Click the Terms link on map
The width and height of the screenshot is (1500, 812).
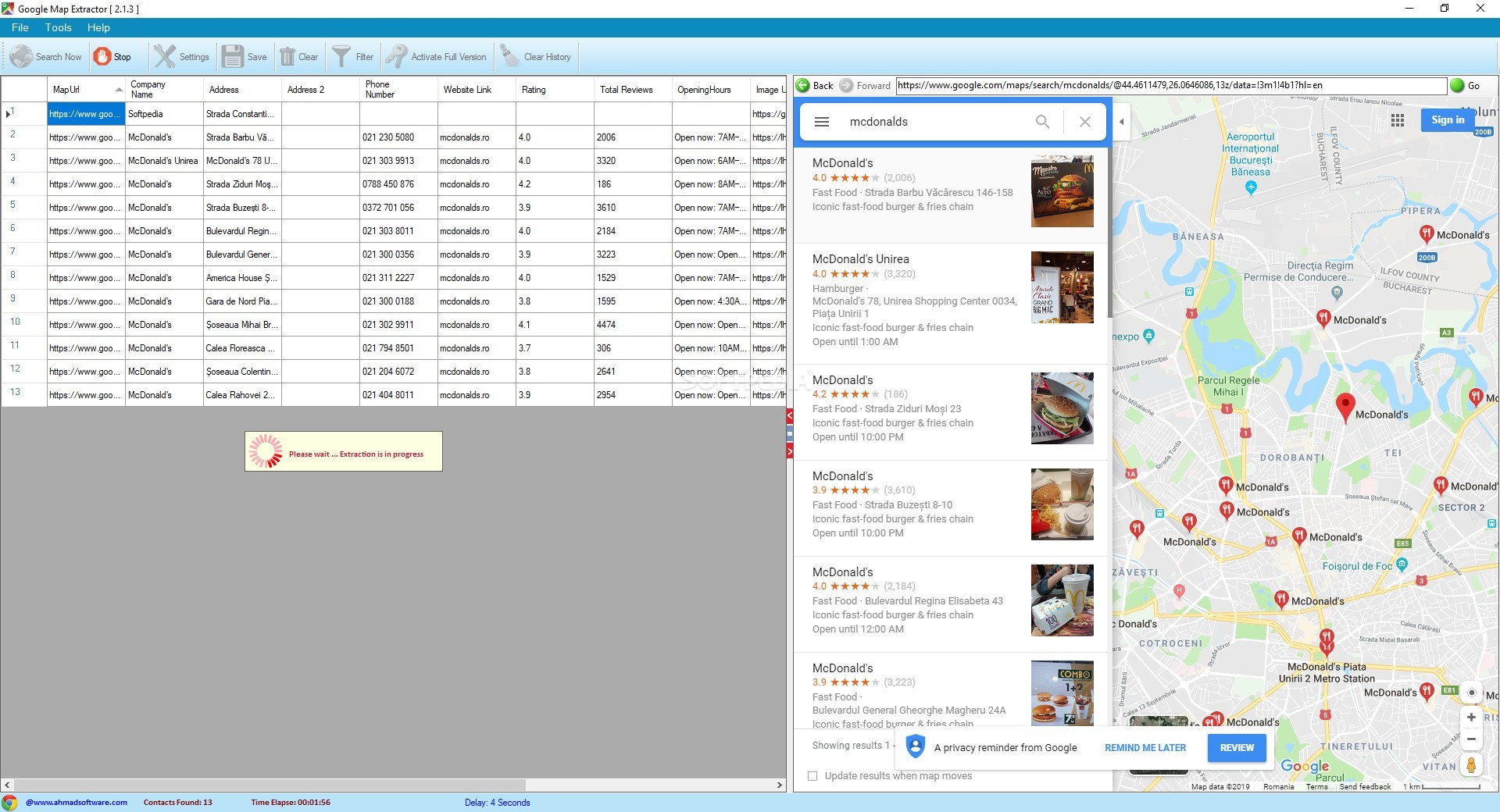tap(1316, 787)
